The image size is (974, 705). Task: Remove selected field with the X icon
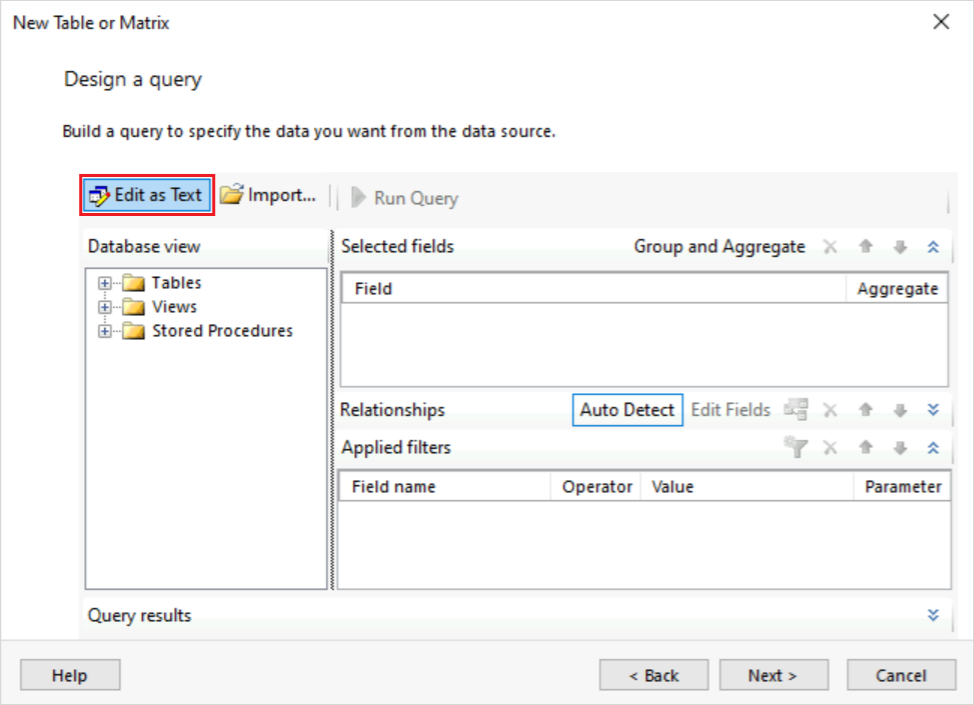click(831, 246)
